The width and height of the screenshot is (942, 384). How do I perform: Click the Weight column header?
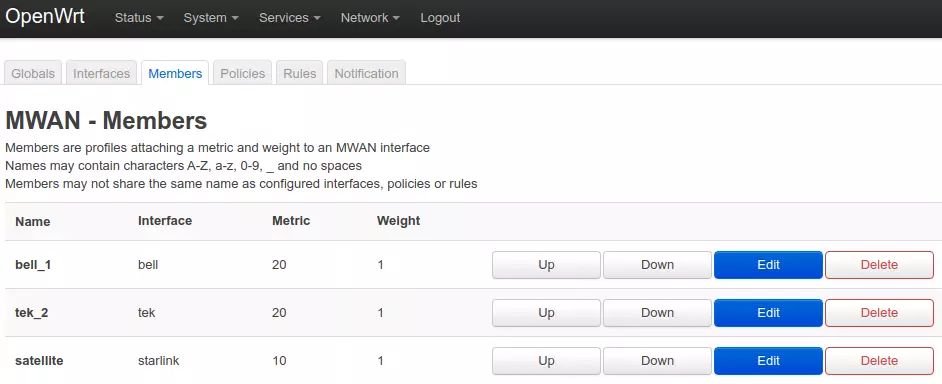click(398, 221)
